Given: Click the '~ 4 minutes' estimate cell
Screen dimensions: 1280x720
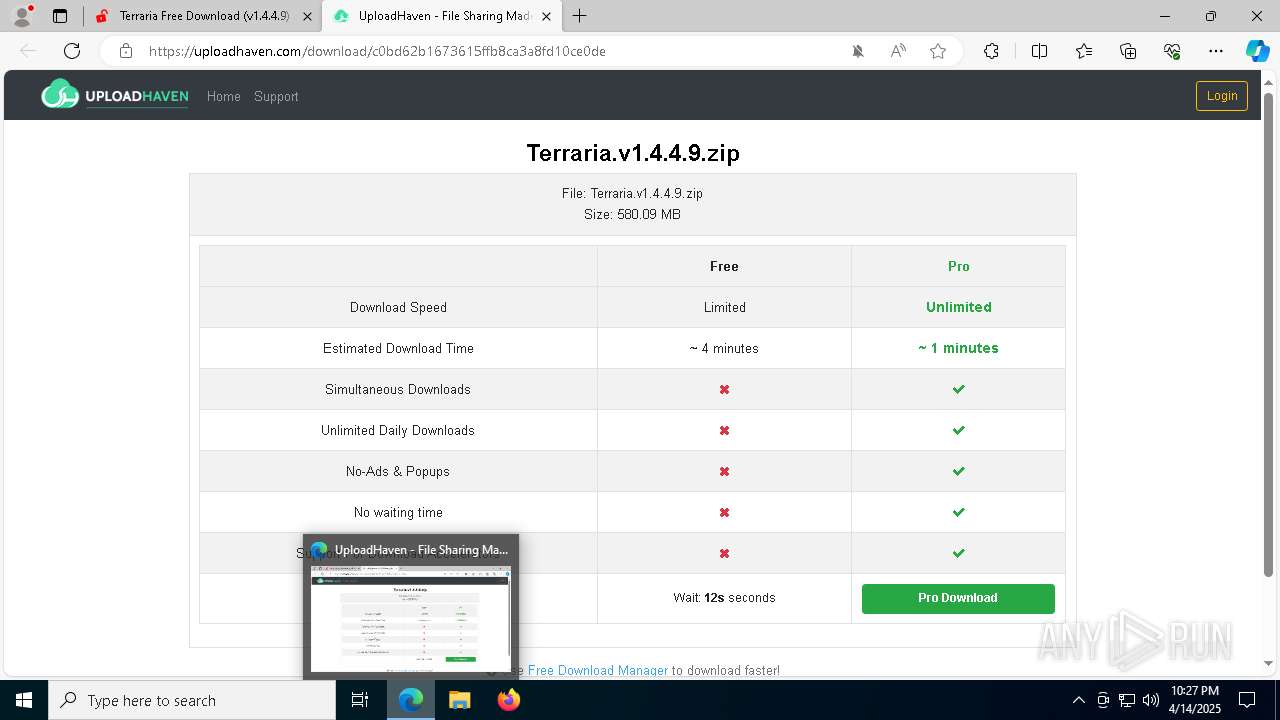Looking at the screenshot, I should (724, 348).
